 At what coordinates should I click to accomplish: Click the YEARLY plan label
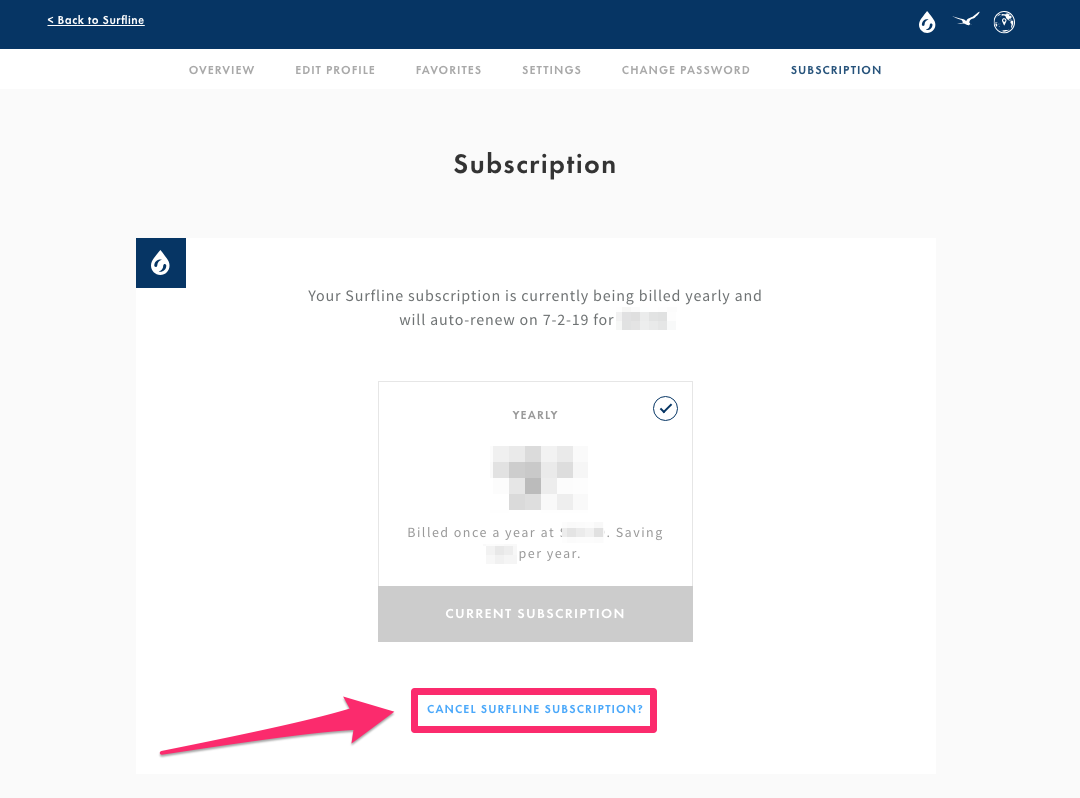coord(535,415)
